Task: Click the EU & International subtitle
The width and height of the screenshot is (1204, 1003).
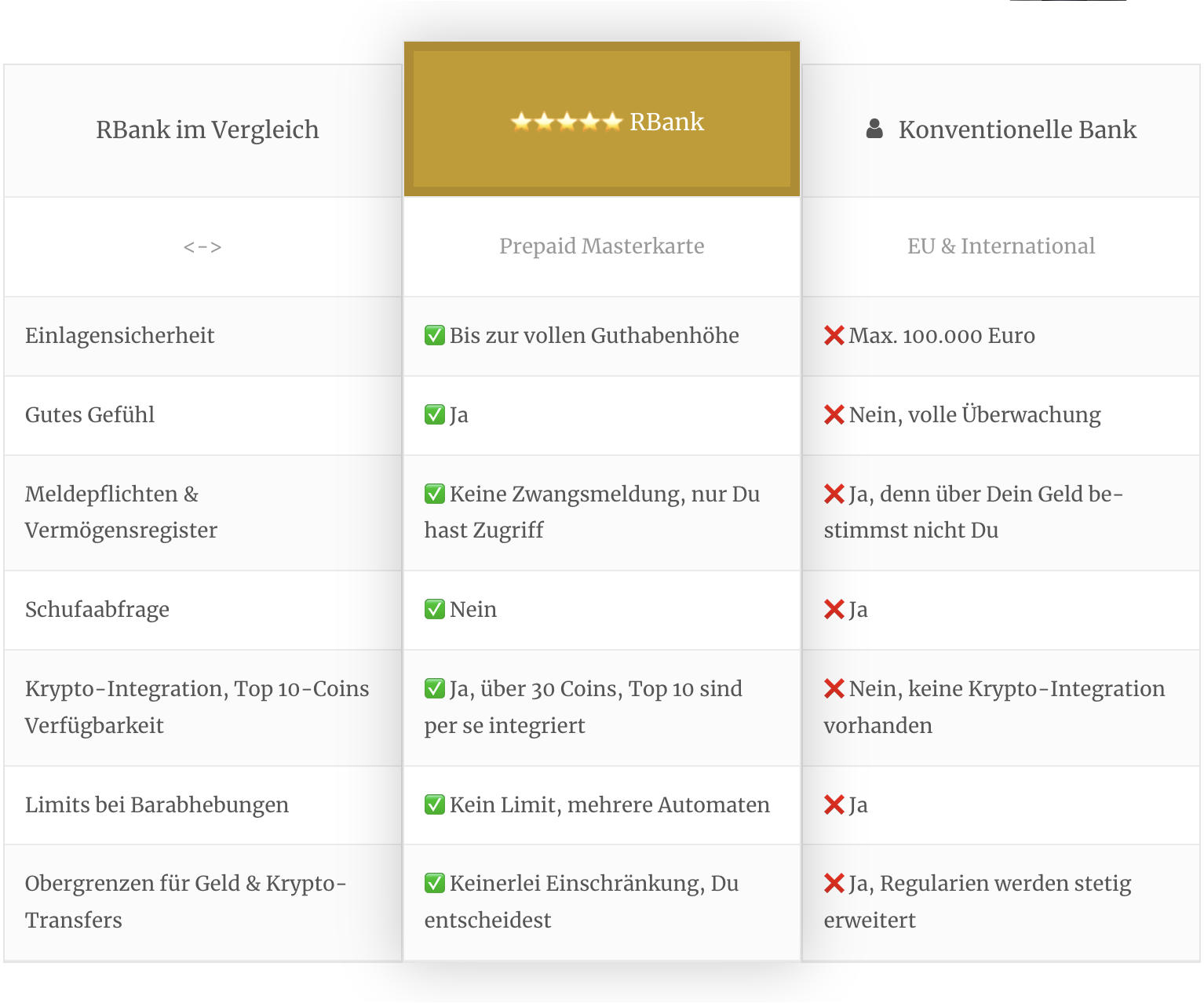Action: point(1001,246)
